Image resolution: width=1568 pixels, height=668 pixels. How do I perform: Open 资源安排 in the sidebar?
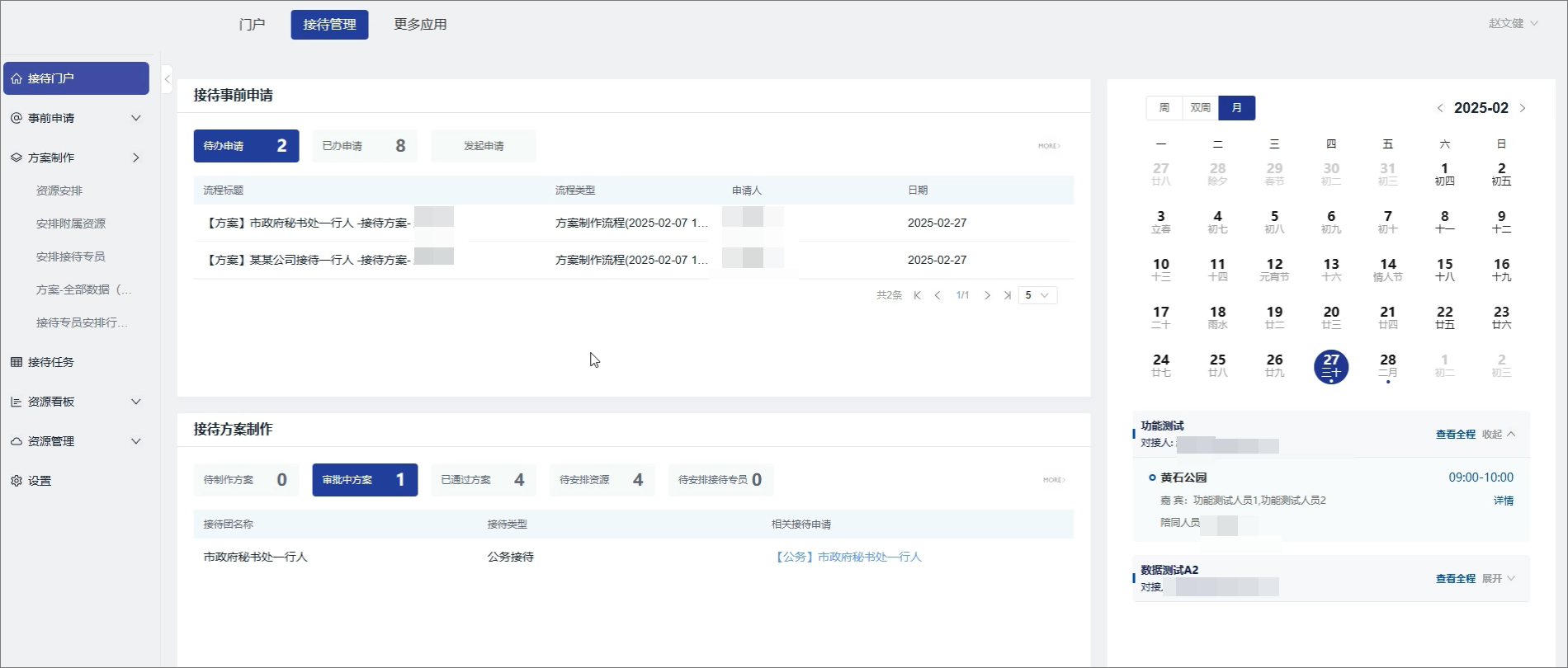pos(59,191)
